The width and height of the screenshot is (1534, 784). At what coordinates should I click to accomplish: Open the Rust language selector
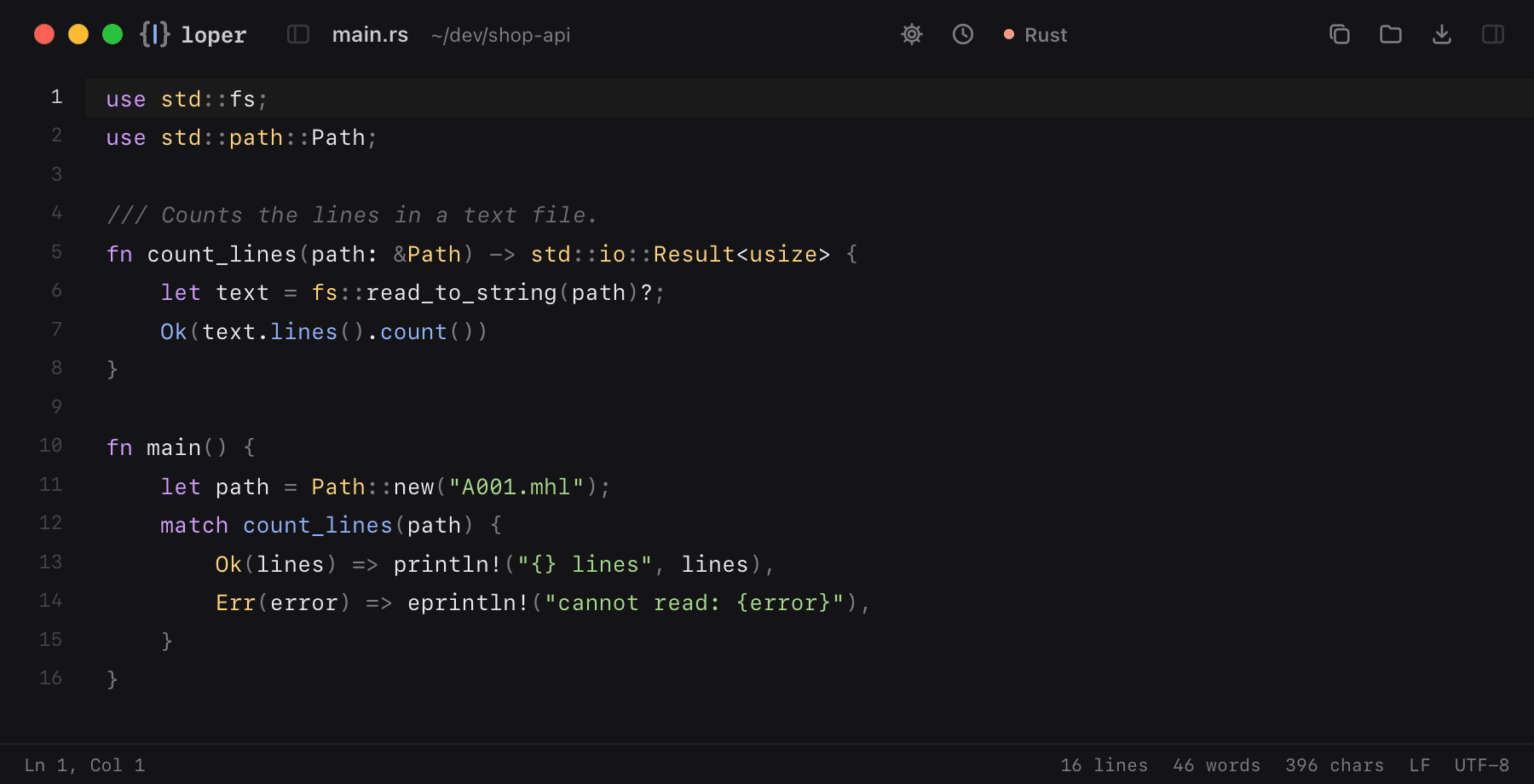[1035, 35]
